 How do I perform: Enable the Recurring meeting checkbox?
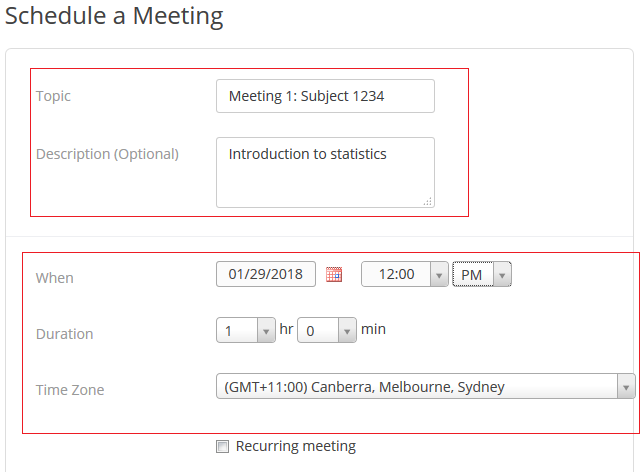coord(223,447)
